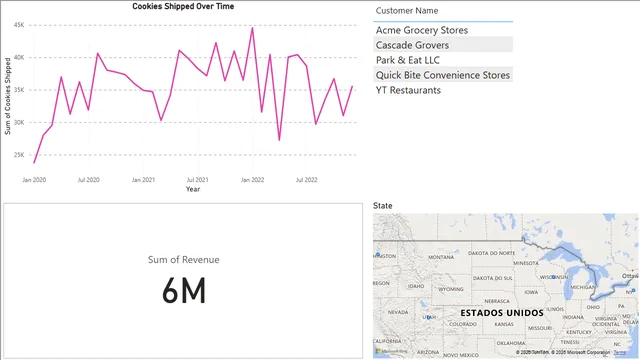The image size is (640, 360).
Task: Click the Jul 2021 axis label
Action: pos(198,180)
